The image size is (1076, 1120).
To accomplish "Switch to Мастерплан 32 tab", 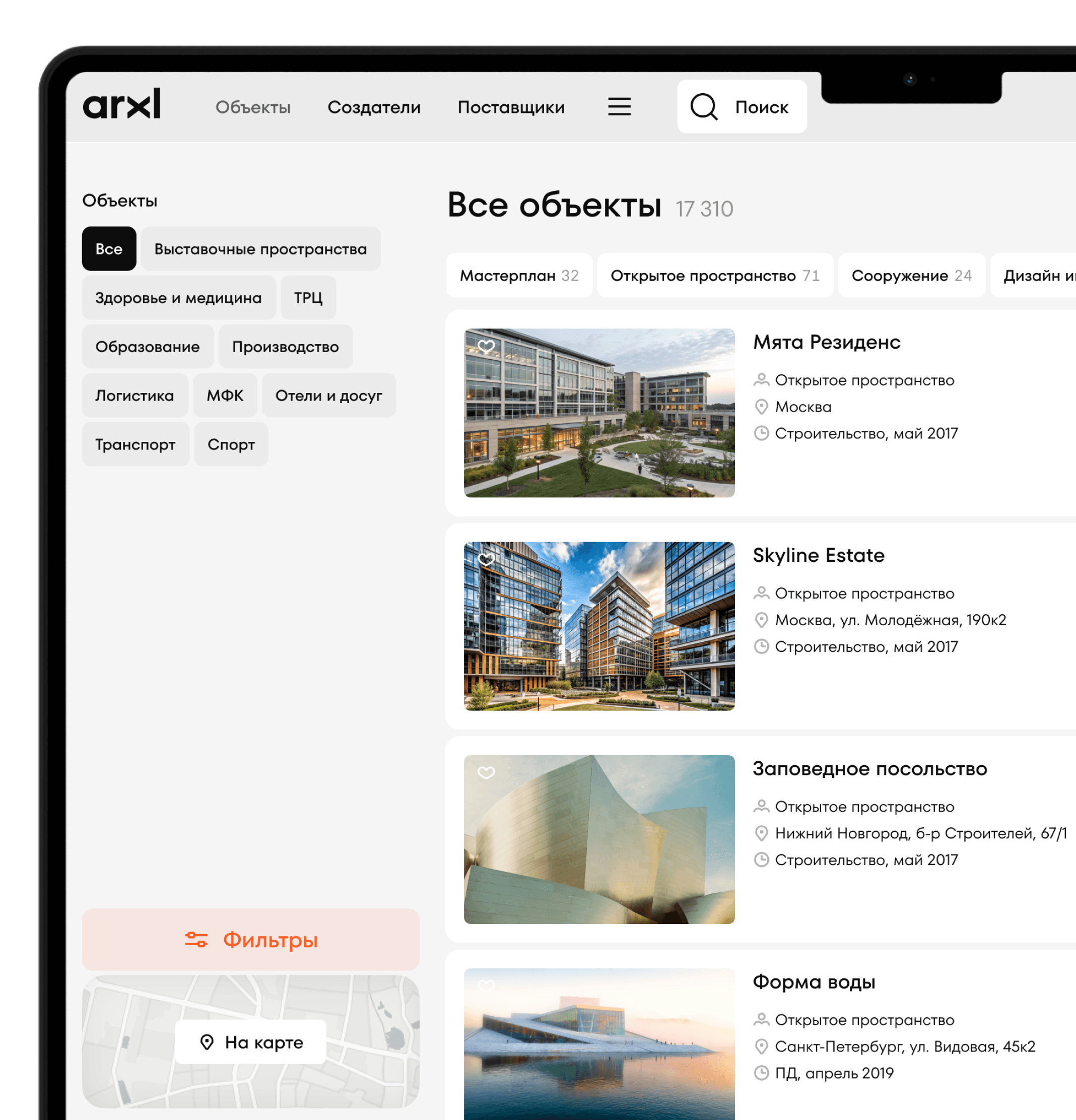I will (519, 276).
